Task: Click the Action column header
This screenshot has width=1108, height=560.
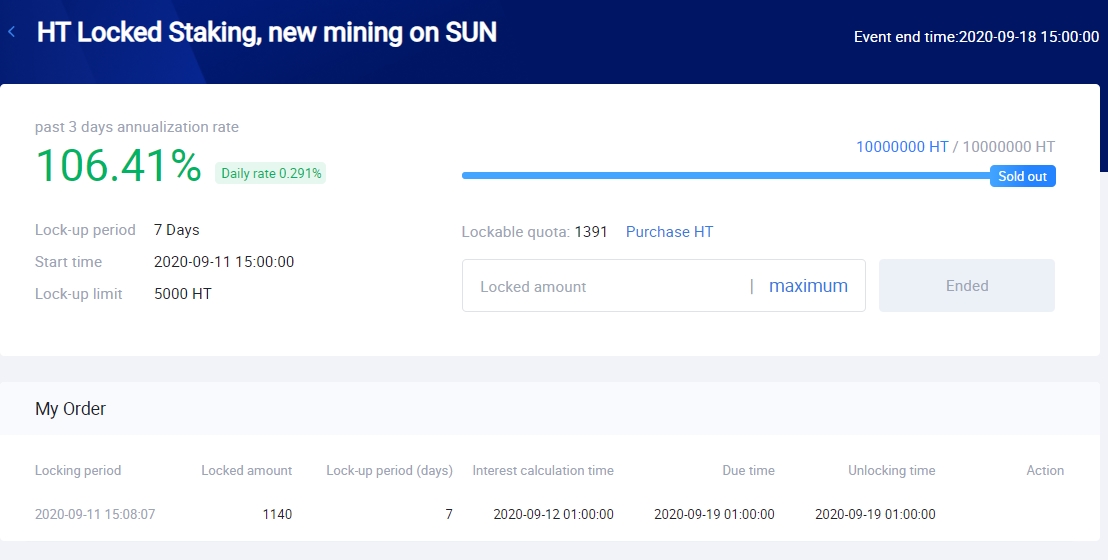Action: pos(1044,470)
